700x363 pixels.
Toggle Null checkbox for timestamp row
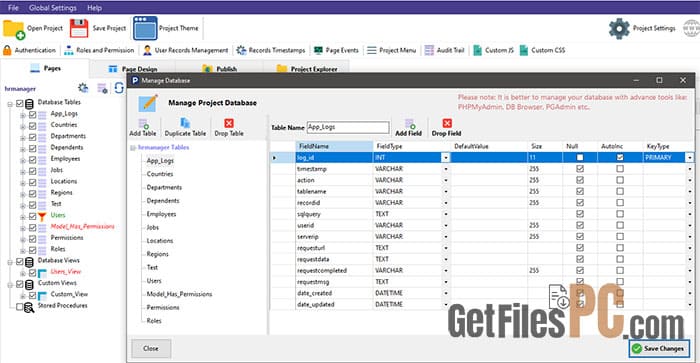[x=580, y=169]
